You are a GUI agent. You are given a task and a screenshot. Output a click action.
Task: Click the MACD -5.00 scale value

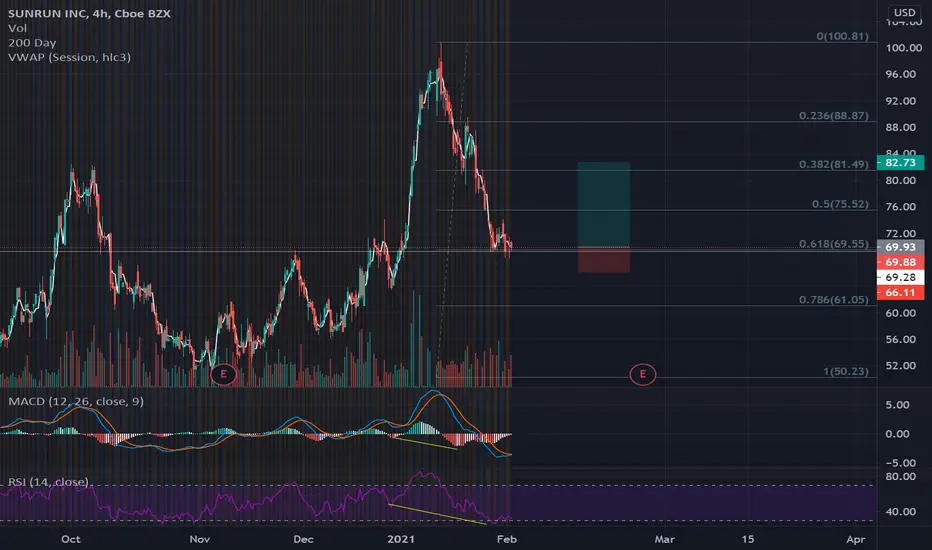(x=898, y=463)
